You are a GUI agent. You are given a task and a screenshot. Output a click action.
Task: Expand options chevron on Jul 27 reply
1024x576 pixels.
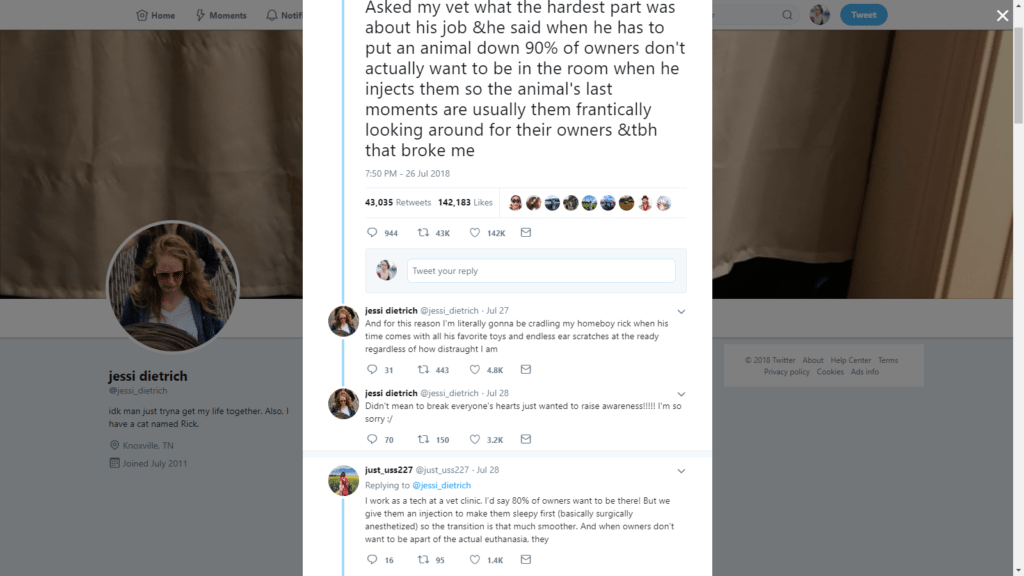coord(681,311)
